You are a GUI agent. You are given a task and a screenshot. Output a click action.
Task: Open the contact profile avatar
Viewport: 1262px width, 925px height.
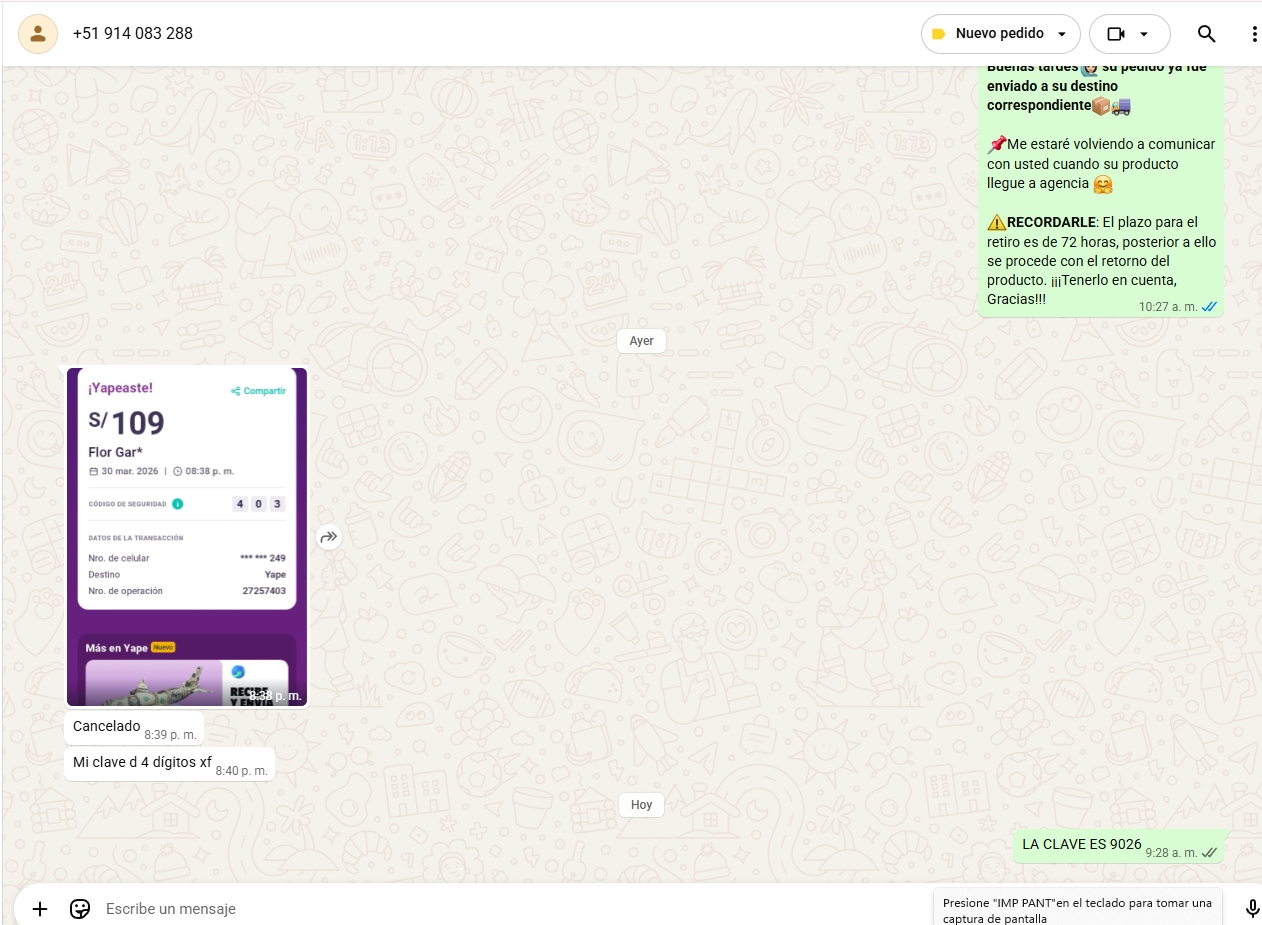(38, 34)
